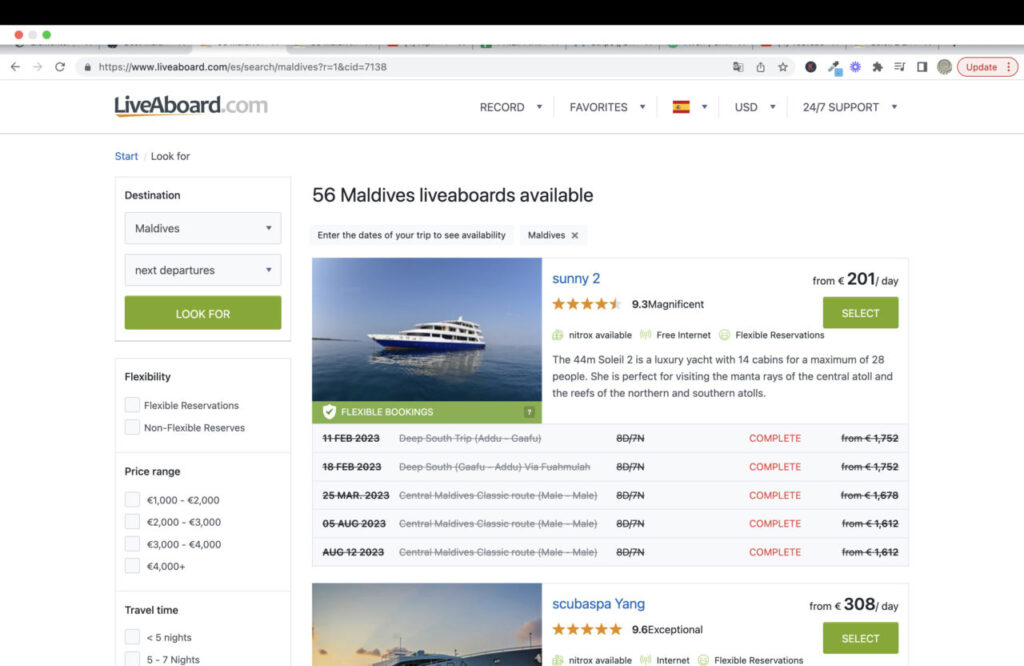Expand the FAVORITES menu arrow
The width and height of the screenshot is (1024, 666).
[x=643, y=107]
